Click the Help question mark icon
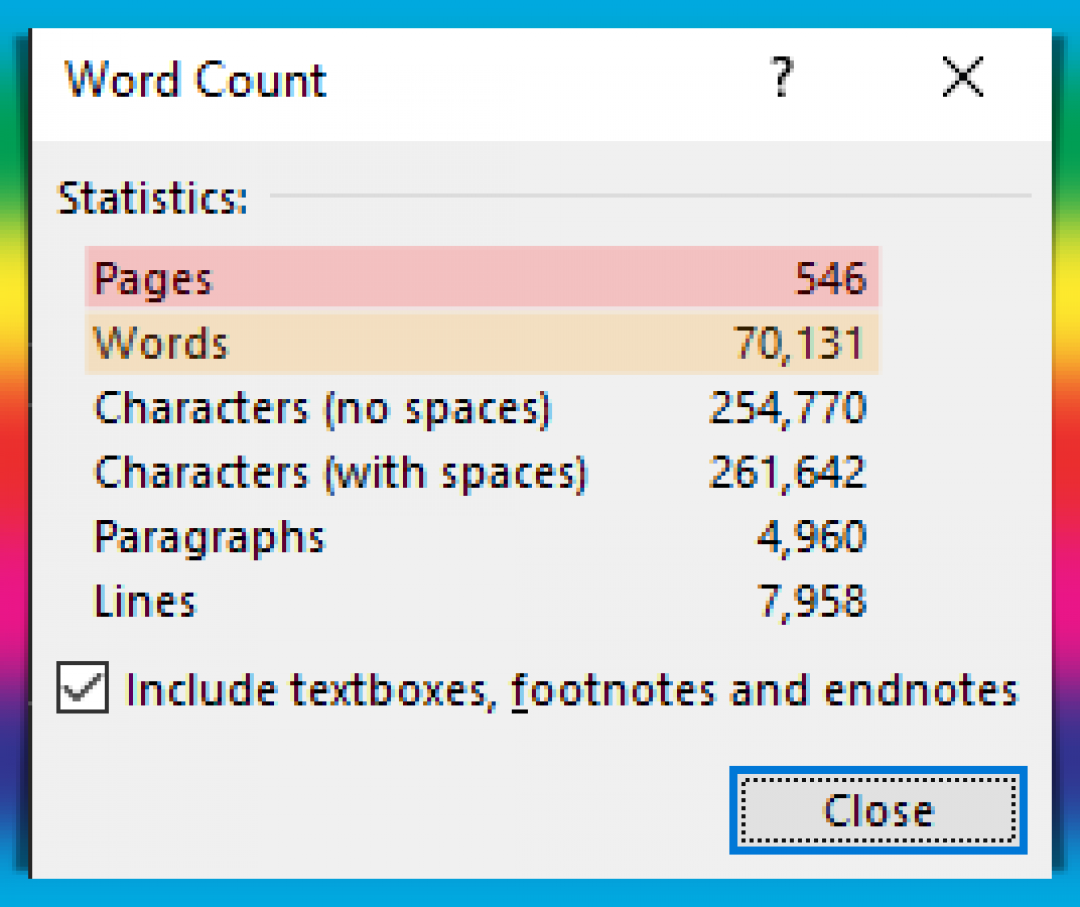This screenshot has height=907, width=1080. click(x=782, y=78)
